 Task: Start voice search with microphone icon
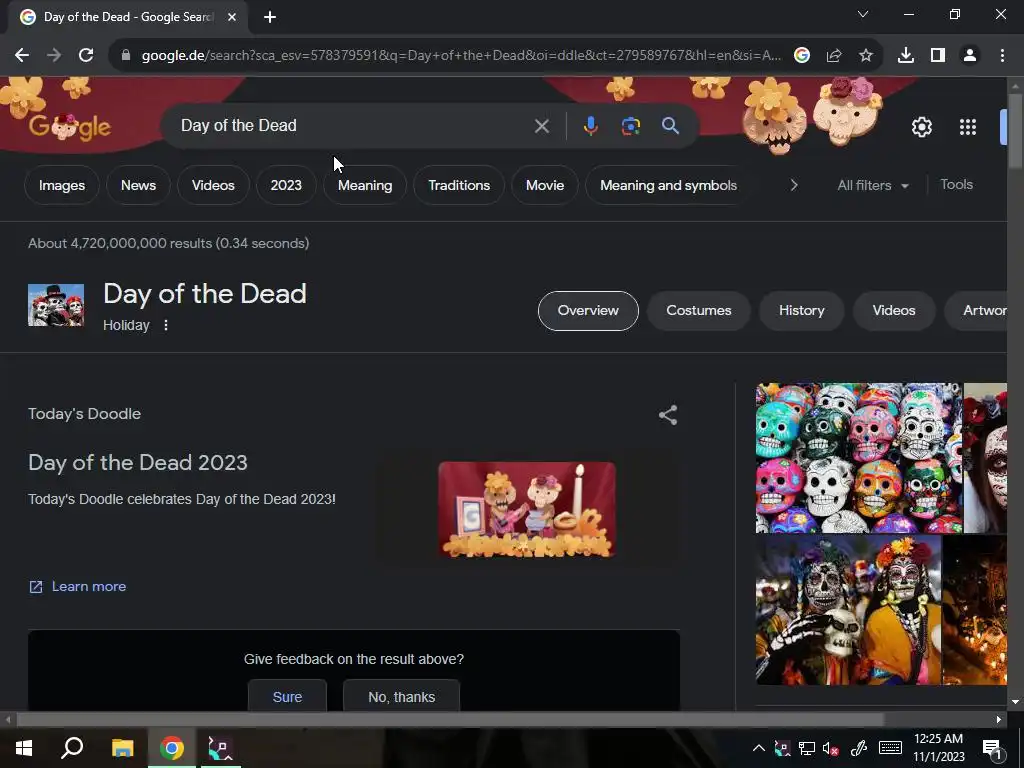(590, 126)
